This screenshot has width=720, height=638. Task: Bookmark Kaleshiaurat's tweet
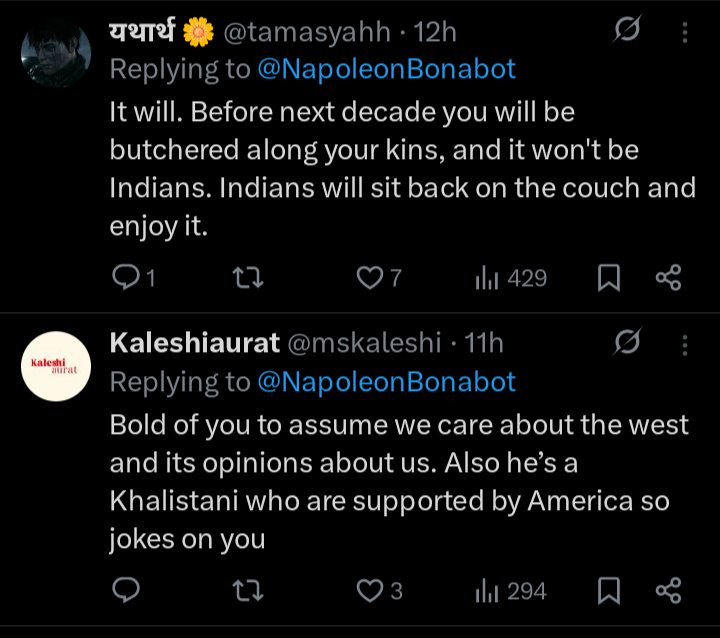pyautogui.click(x=609, y=591)
